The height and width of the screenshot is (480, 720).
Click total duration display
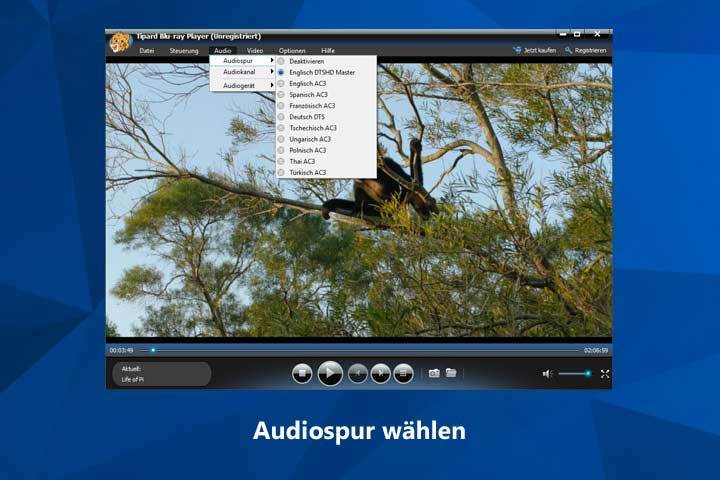point(596,350)
